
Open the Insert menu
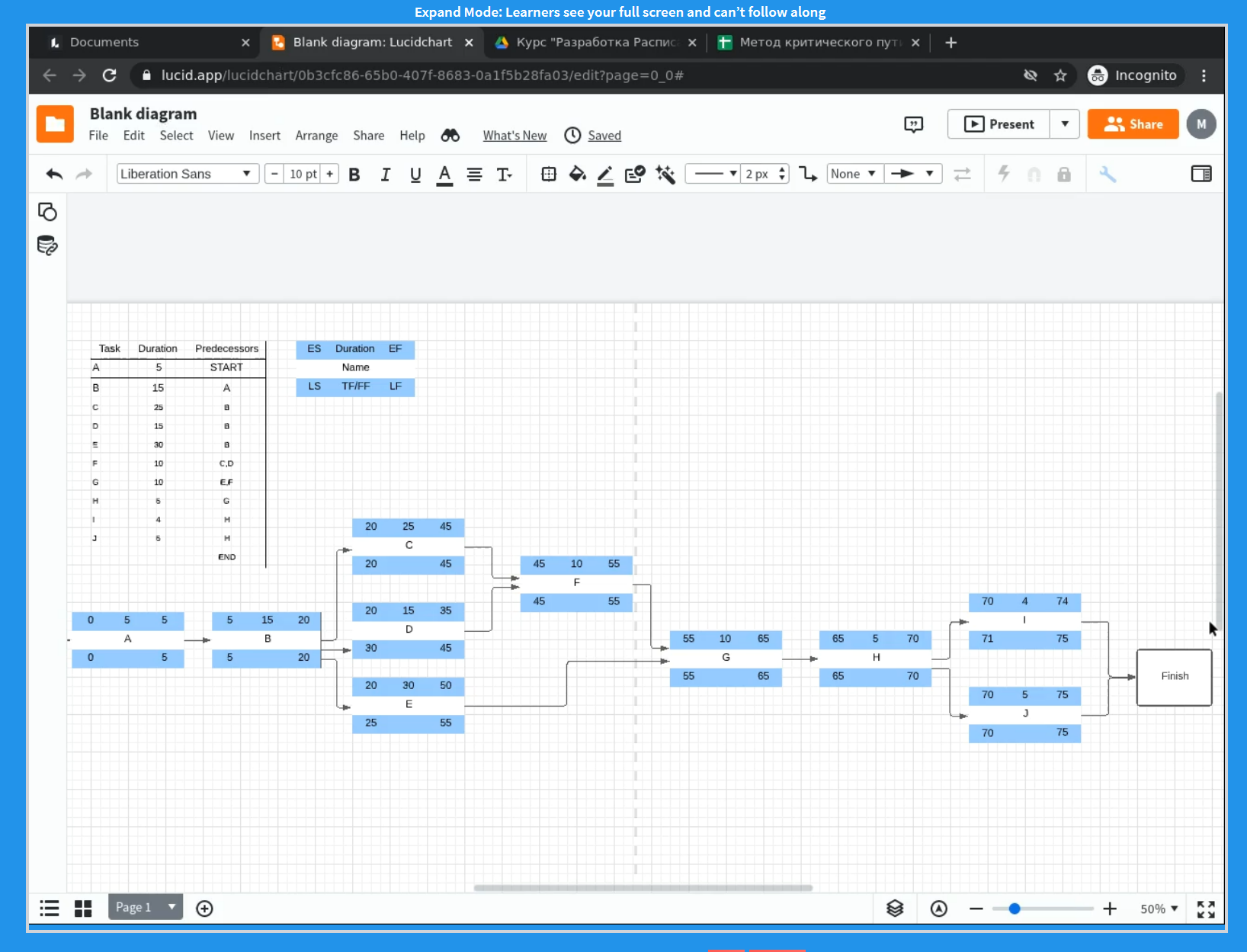(x=264, y=136)
